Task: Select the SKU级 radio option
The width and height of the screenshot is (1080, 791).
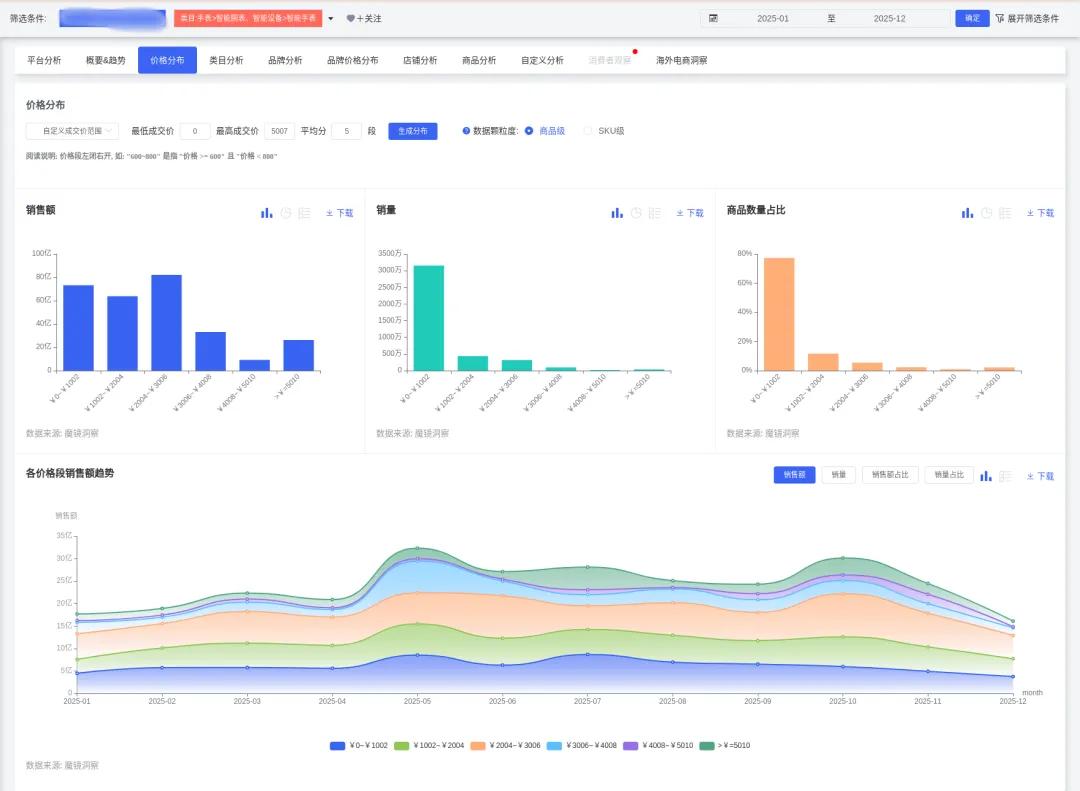Action: click(x=588, y=131)
